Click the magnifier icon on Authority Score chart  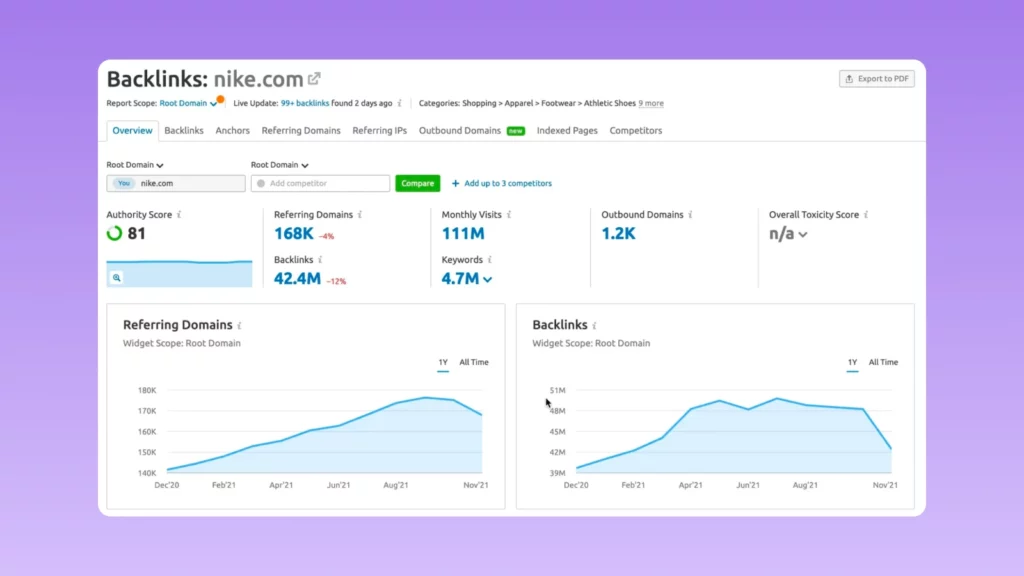(x=116, y=278)
